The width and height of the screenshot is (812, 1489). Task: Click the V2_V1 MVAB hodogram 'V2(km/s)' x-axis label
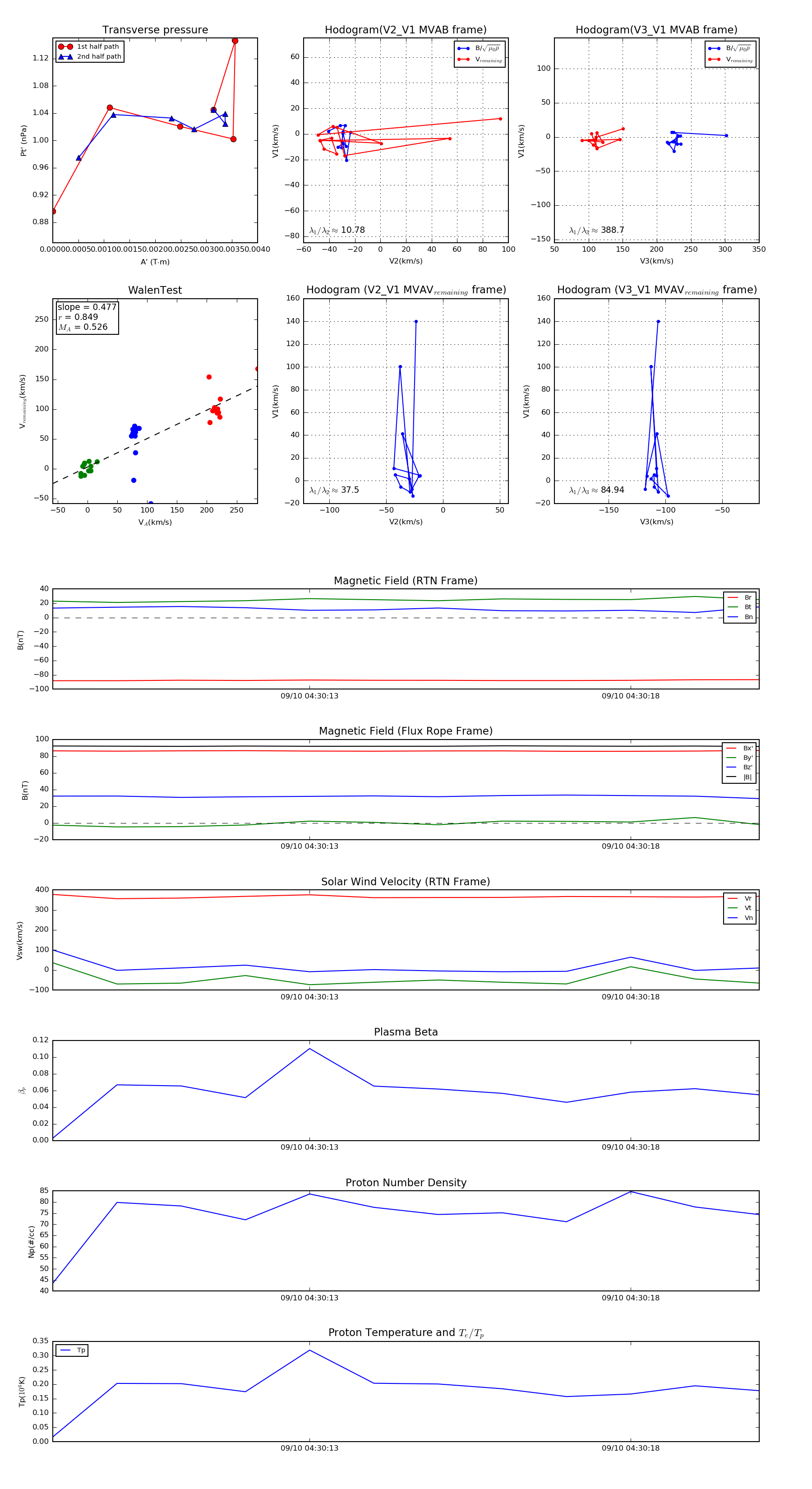pyautogui.click(x=406, y=261)
